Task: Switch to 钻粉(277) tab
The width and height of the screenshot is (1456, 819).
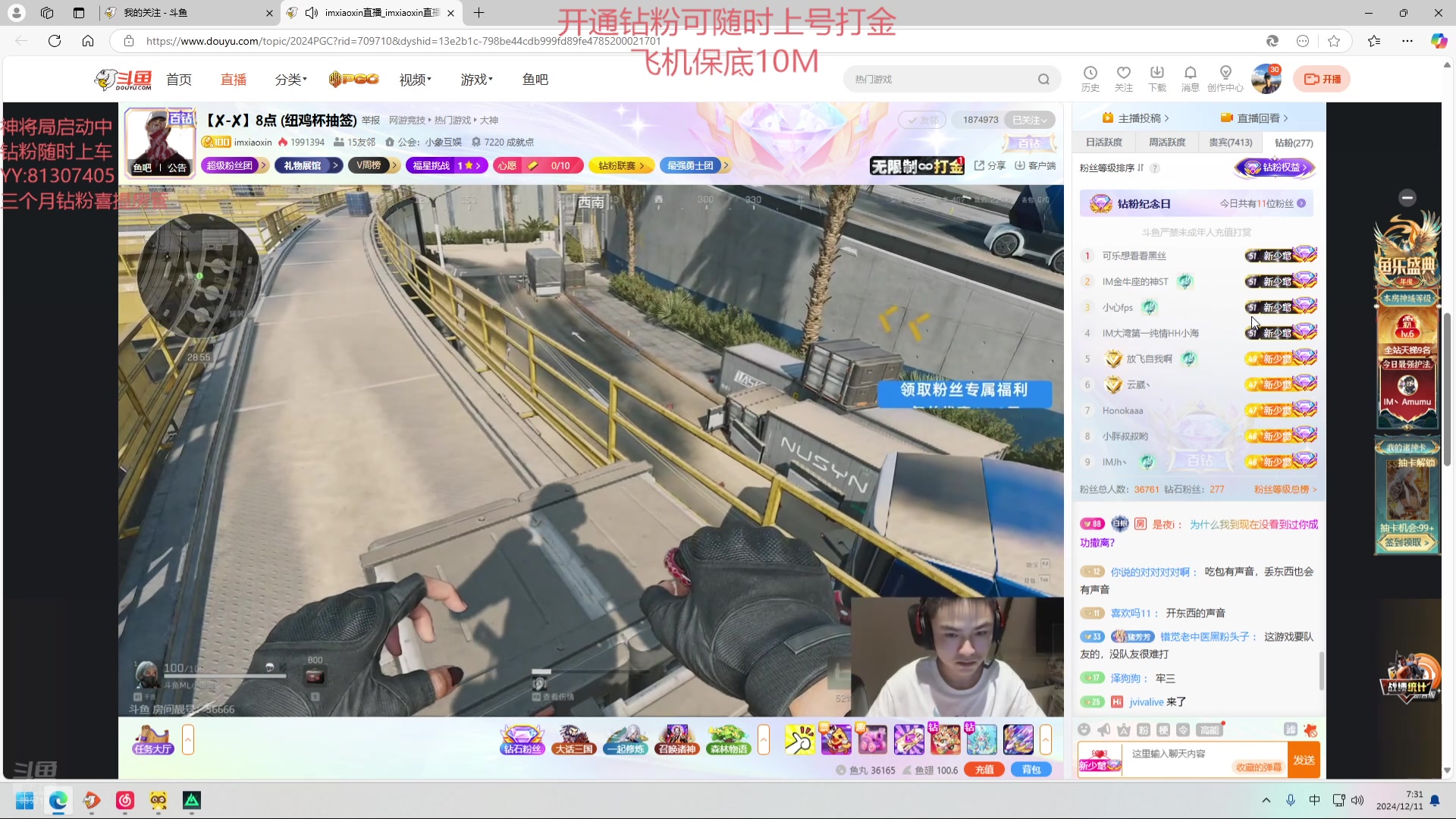Action: point(1294,143)
